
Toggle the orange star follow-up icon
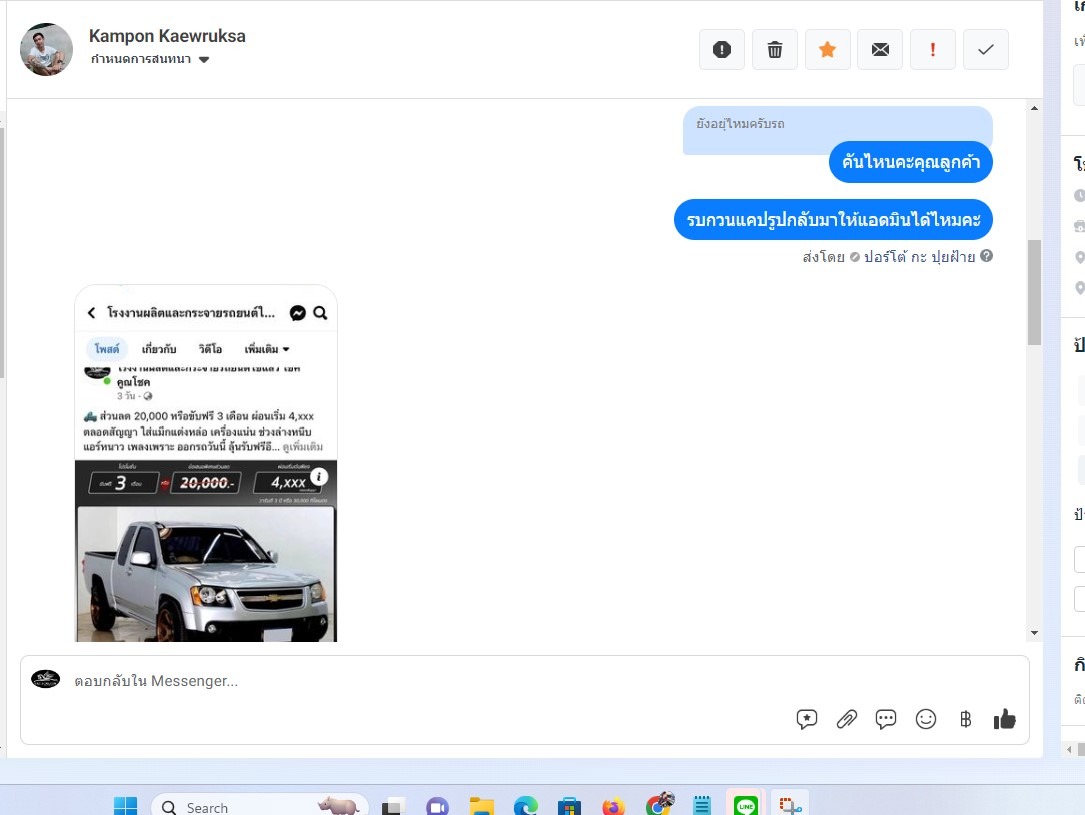pyautogui.click(x=828, y=49)
